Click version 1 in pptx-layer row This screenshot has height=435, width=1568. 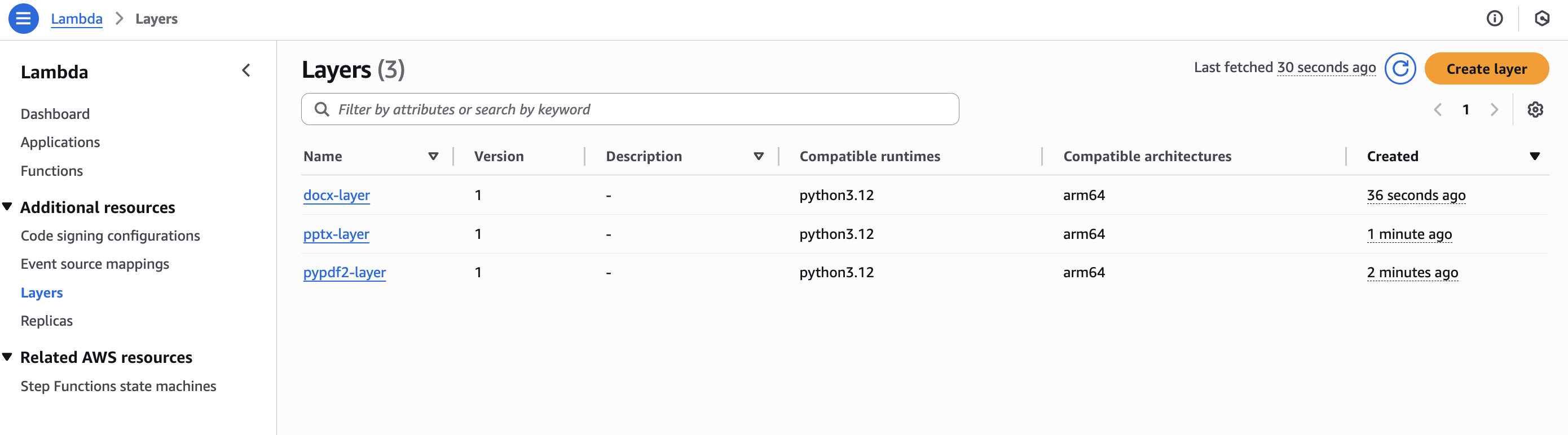pyautogui.click(x=478, y=234)
